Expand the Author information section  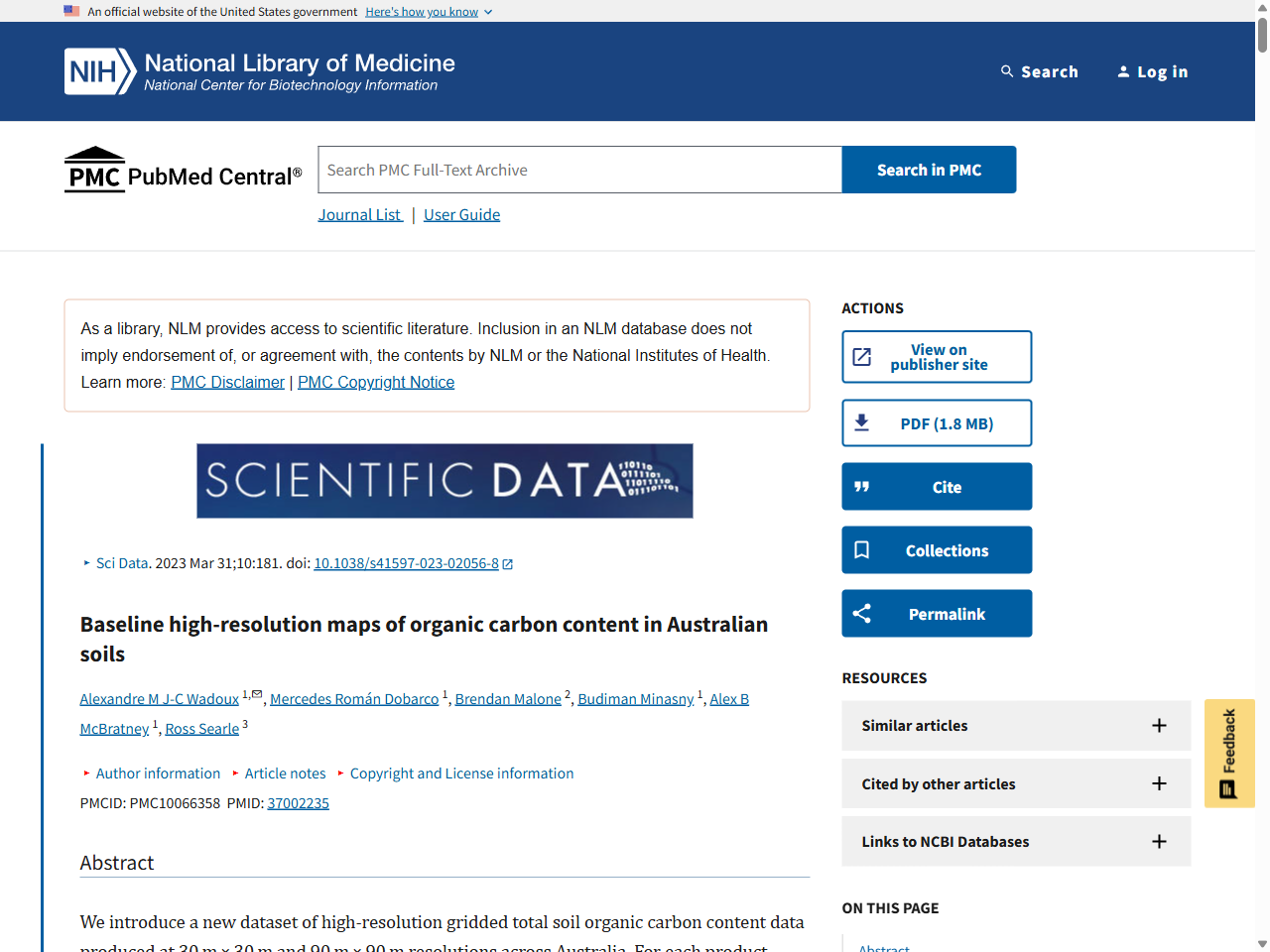[158, 773]
